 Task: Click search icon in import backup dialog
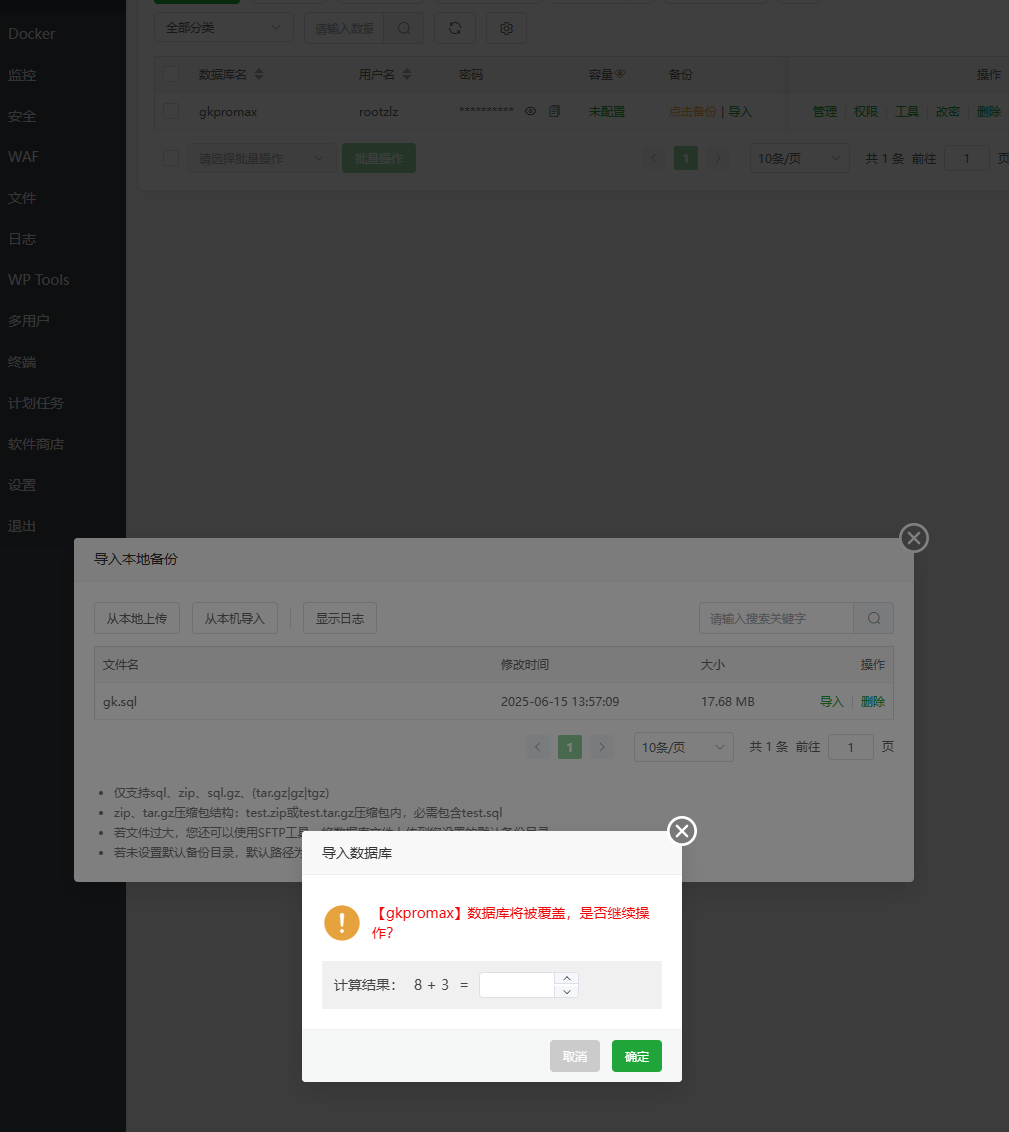point(873,618)
